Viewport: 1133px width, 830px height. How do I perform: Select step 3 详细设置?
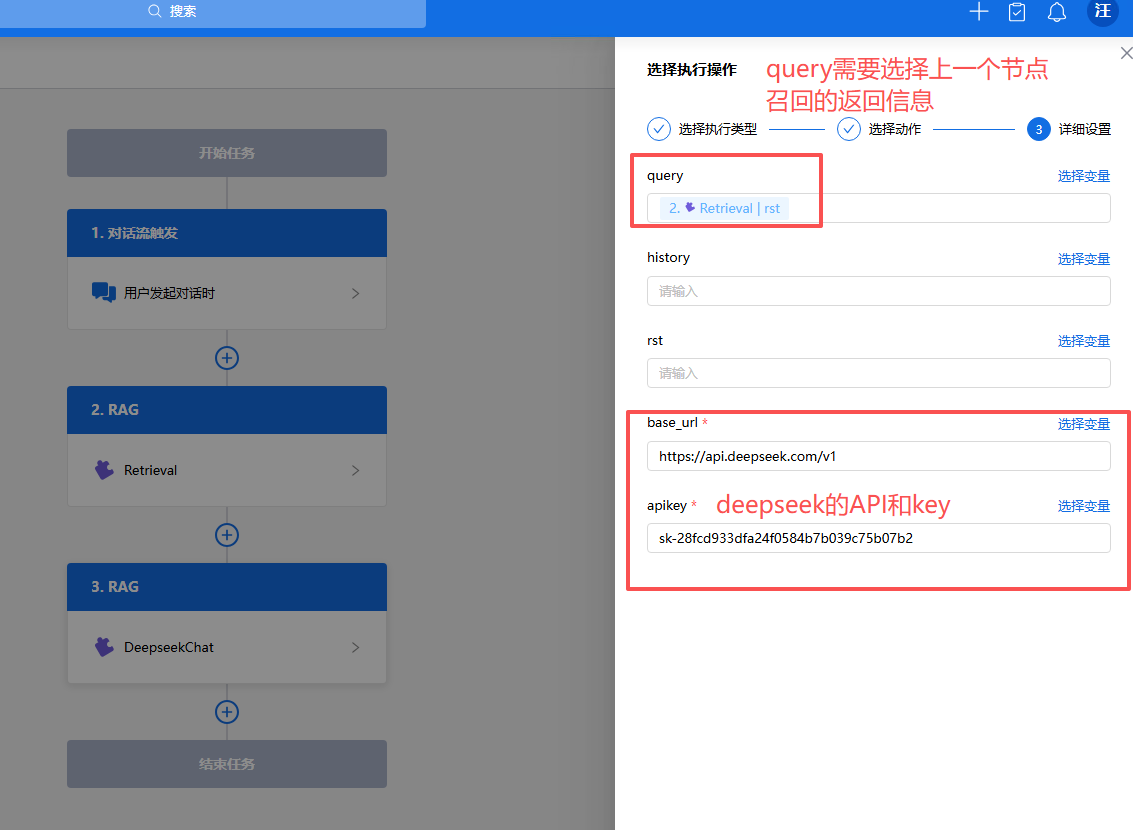1038,129
